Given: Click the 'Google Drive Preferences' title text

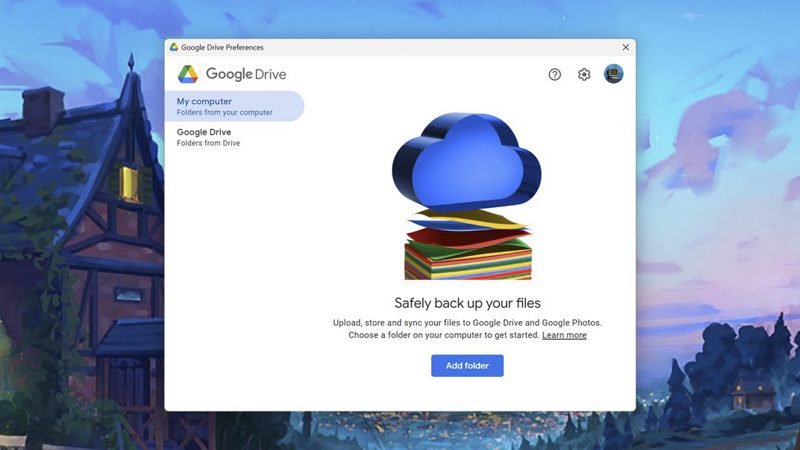Looking at the screenshot, I should (222, 47).
